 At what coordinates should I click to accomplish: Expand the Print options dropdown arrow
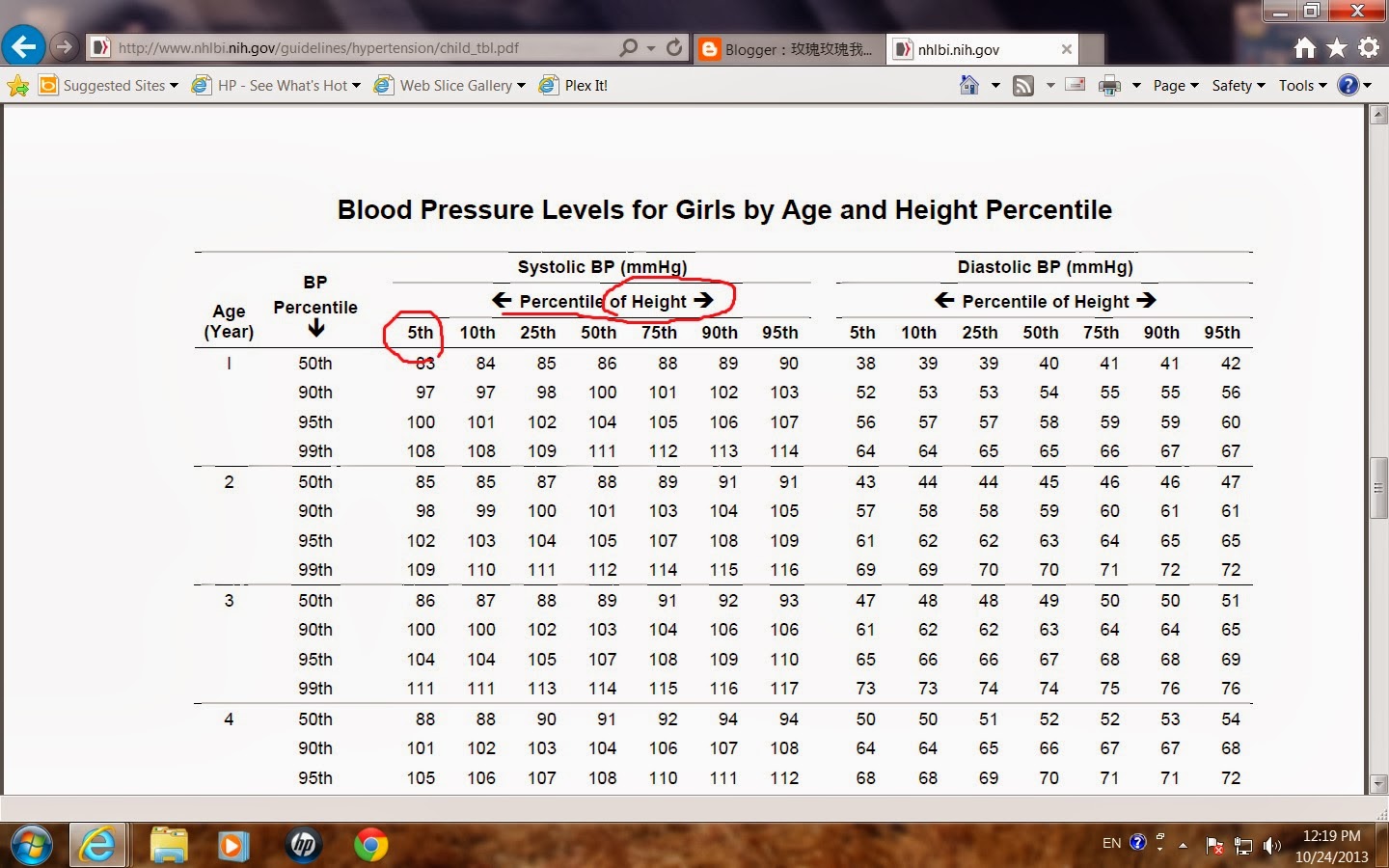pos(1136,86)
